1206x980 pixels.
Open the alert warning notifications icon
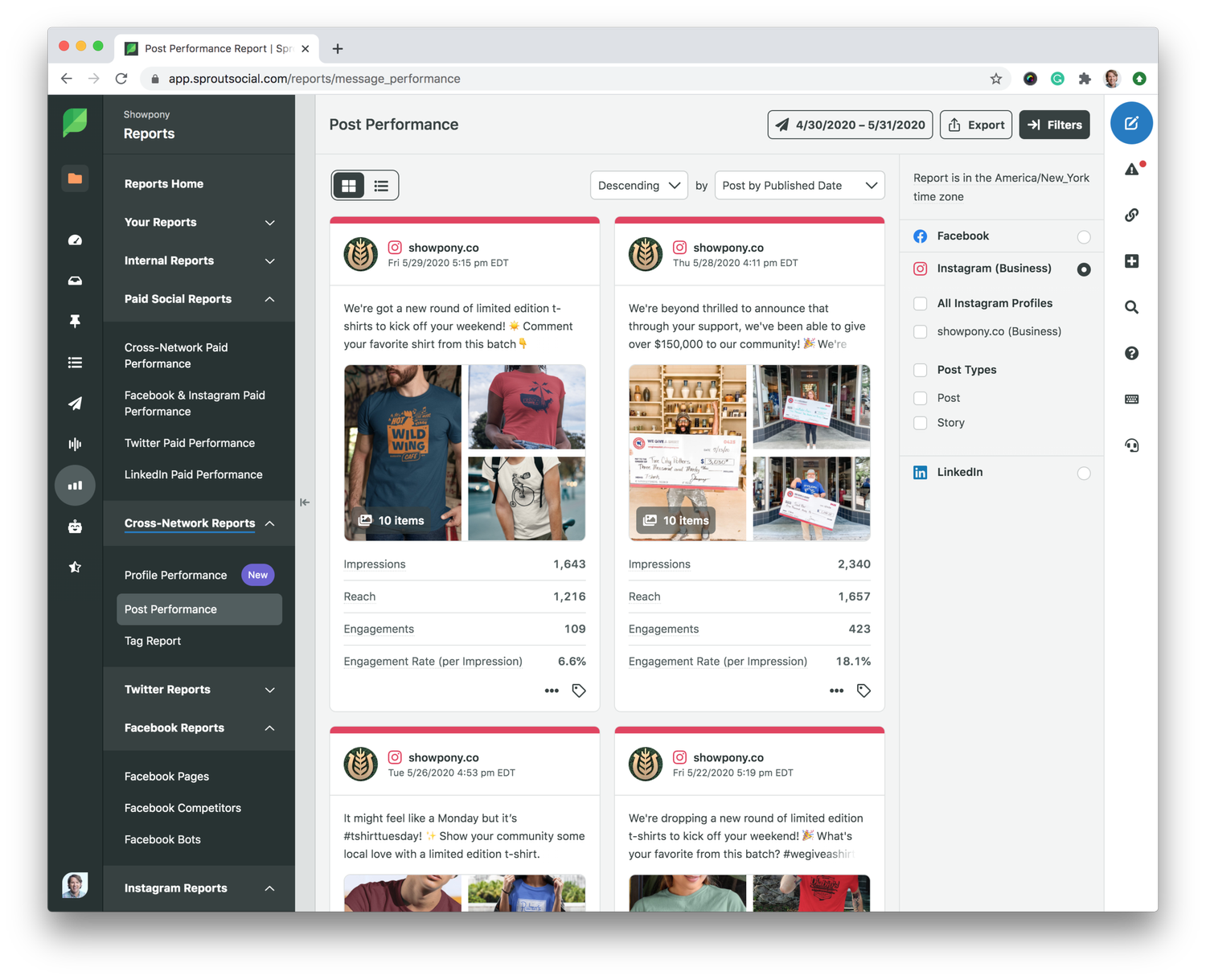click(1133, 169)
